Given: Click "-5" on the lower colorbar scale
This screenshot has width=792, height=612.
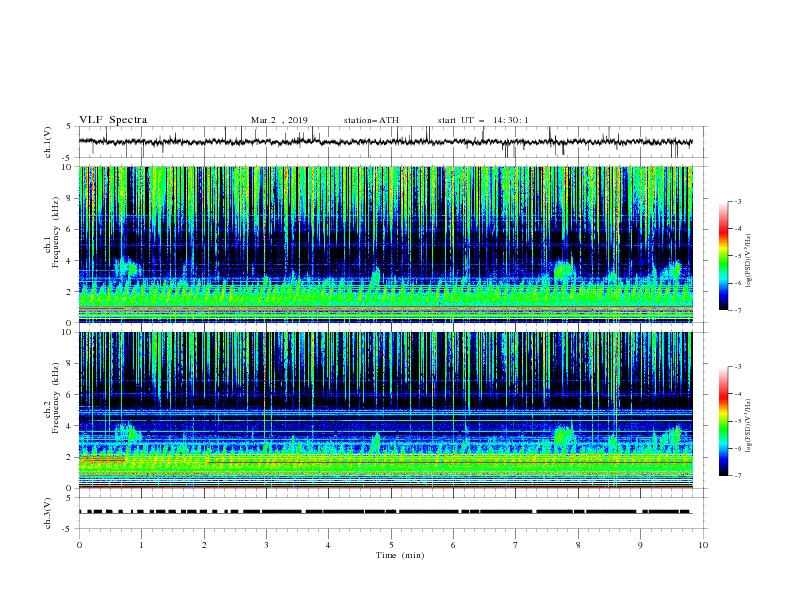Looking at the screenshot, I should pyautogui.click(x=737, y=421).
